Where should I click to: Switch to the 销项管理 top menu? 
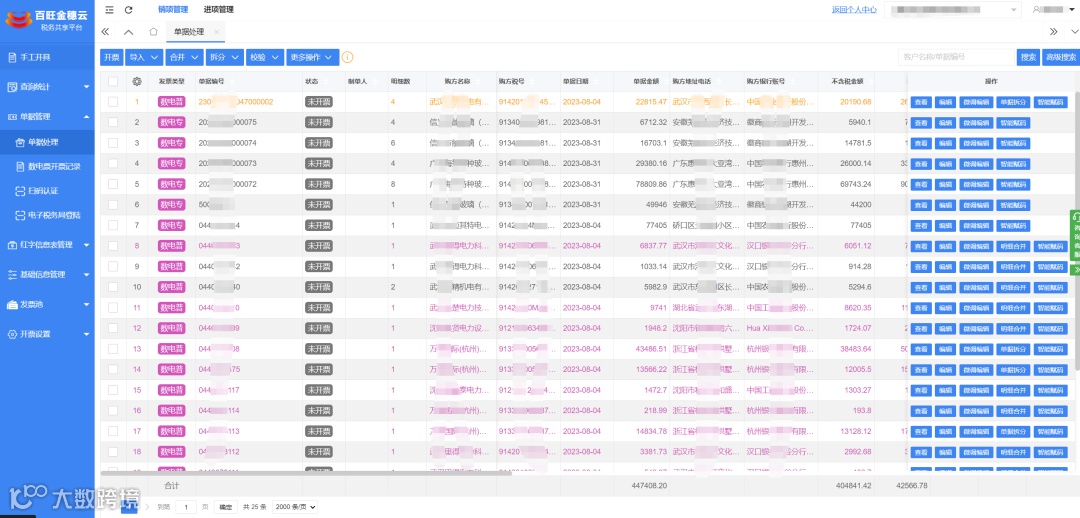[x=173, y=10]
